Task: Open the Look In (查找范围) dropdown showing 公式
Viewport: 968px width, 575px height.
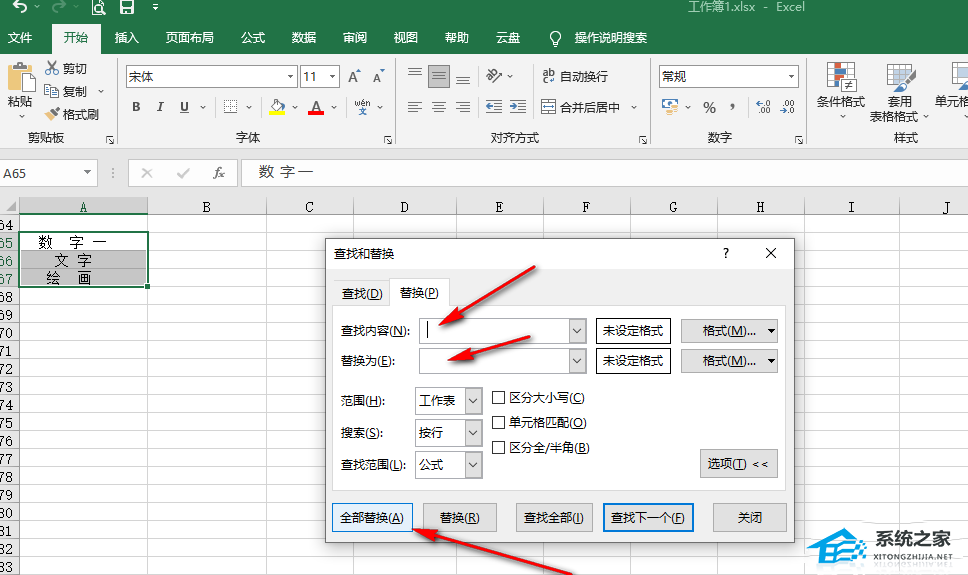Action: 473,464
